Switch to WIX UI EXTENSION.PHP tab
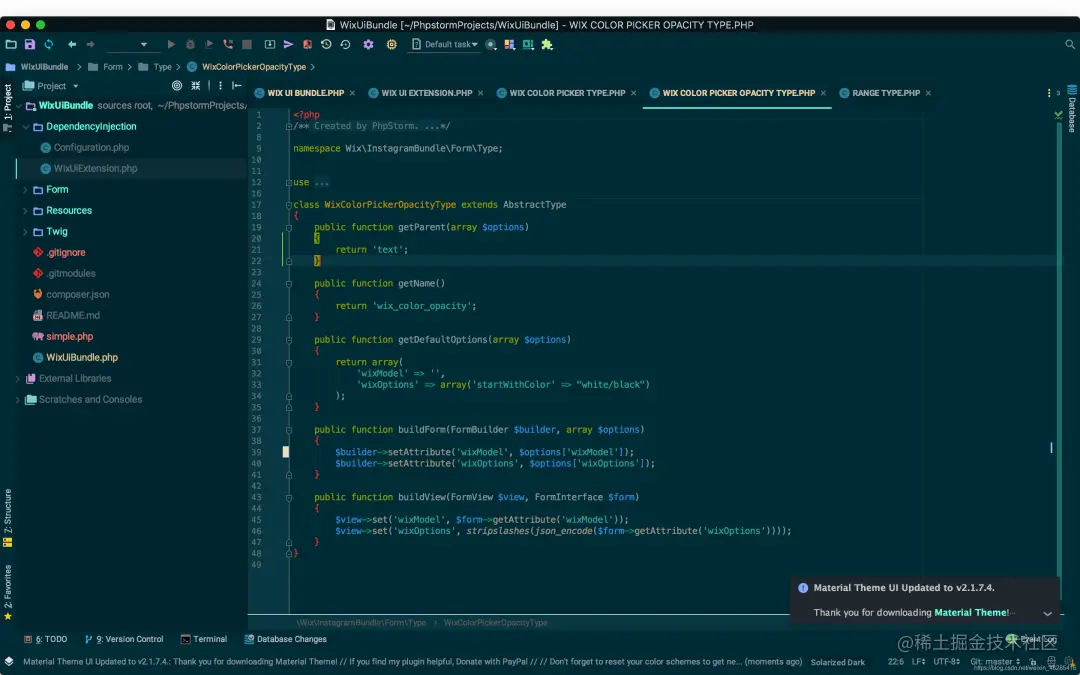This screenshot has width=1080, height=675. [x=426, y=93]
